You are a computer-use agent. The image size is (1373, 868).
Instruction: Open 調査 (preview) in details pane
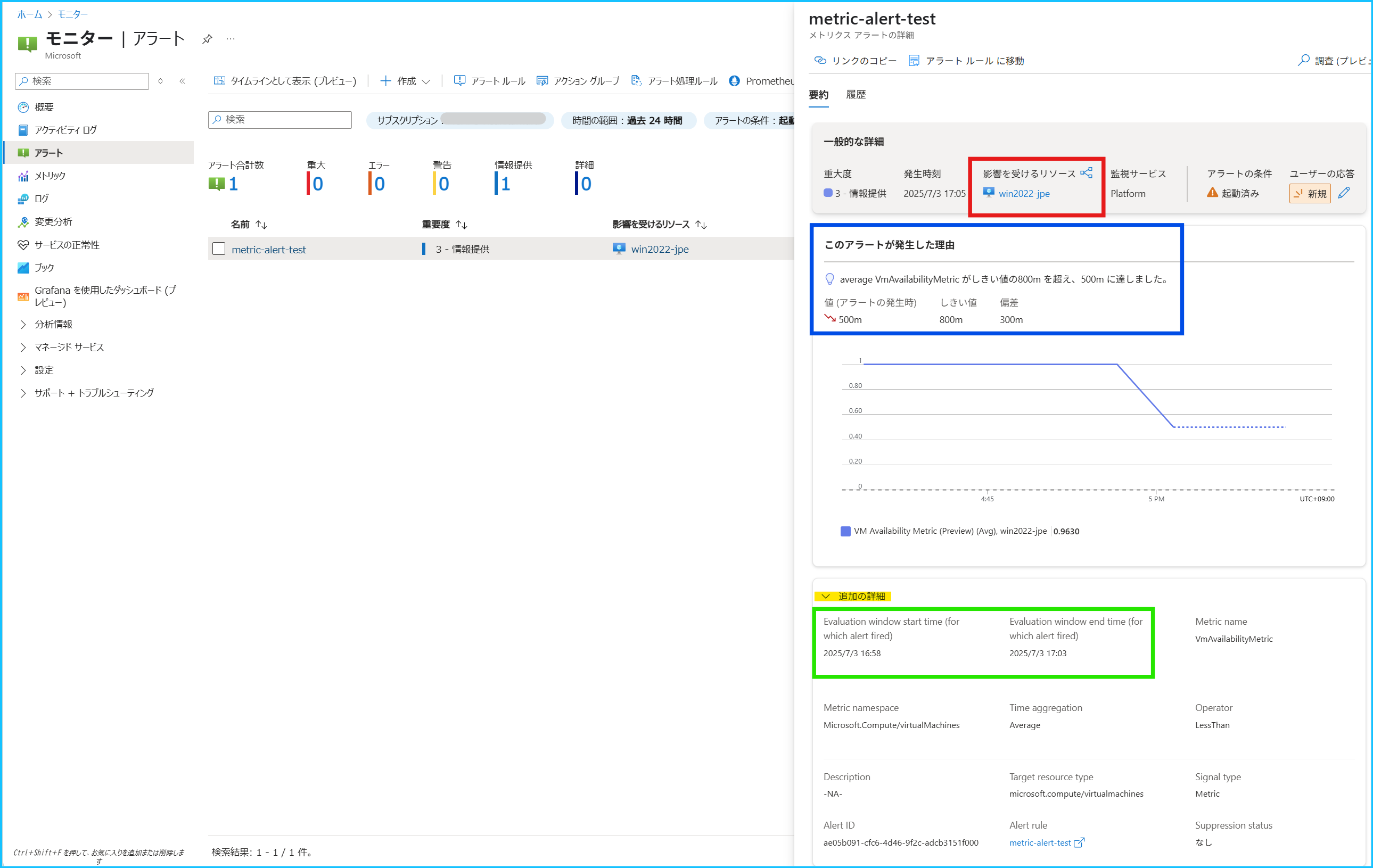pyautogui.click(x=1334, y=61)
